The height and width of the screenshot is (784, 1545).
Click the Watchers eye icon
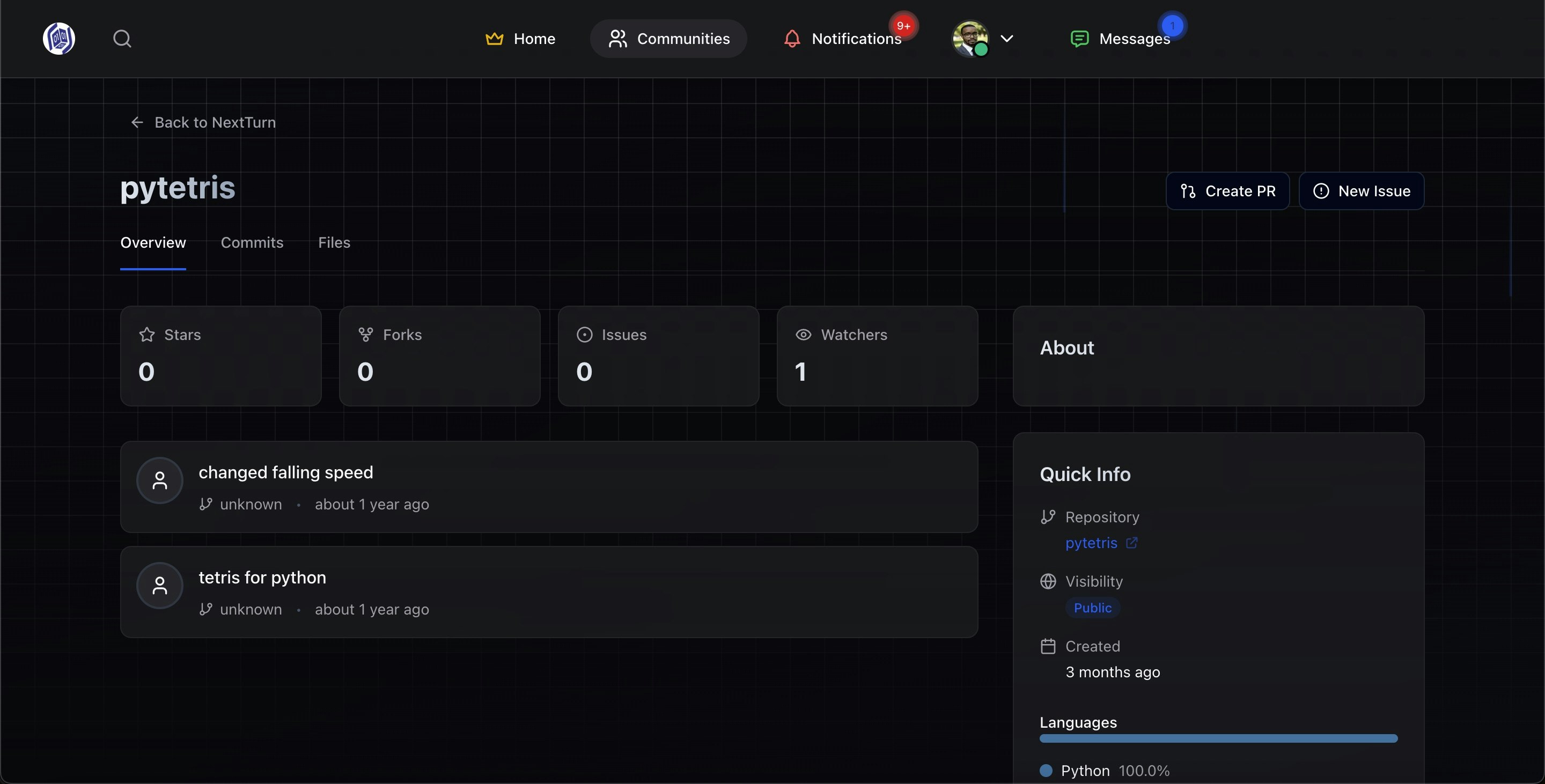[803, 335]
